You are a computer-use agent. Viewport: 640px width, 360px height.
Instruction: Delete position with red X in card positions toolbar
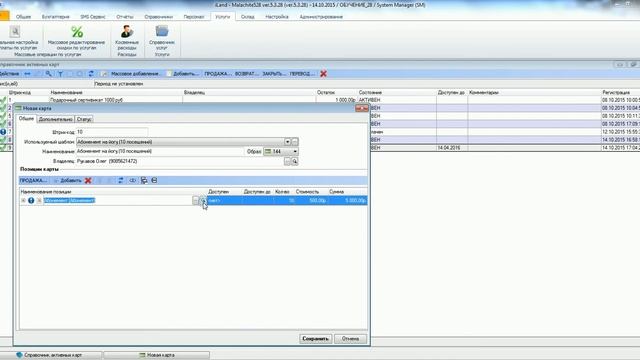point(88,180)
